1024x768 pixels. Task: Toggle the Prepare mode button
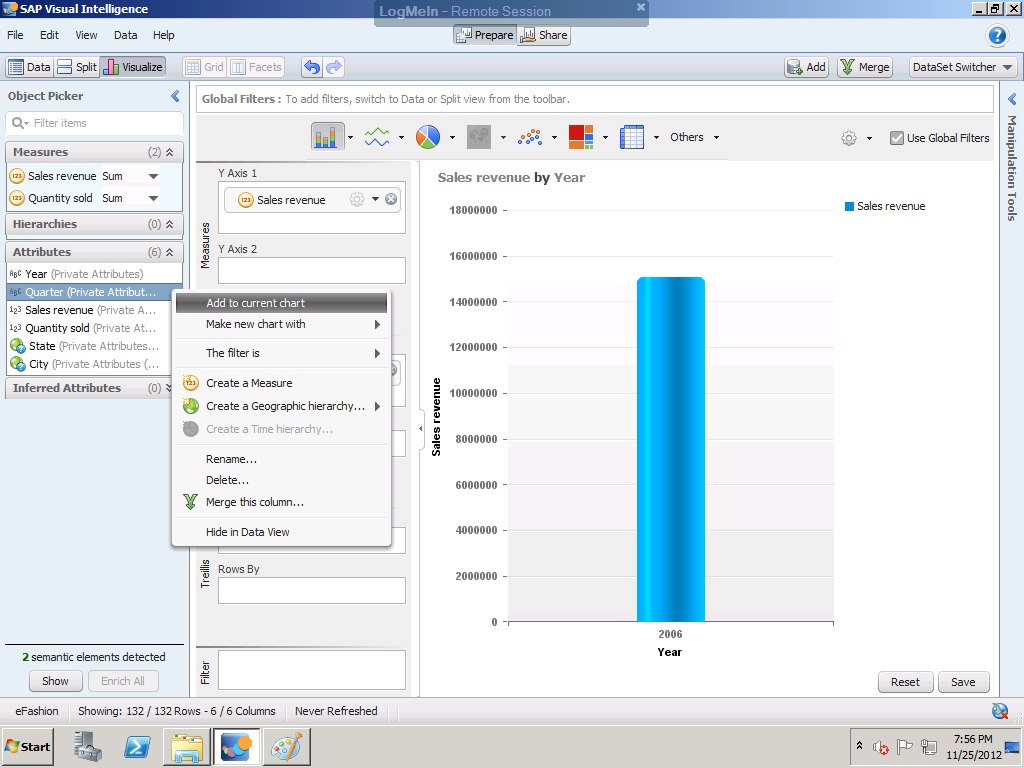(485, 35)
